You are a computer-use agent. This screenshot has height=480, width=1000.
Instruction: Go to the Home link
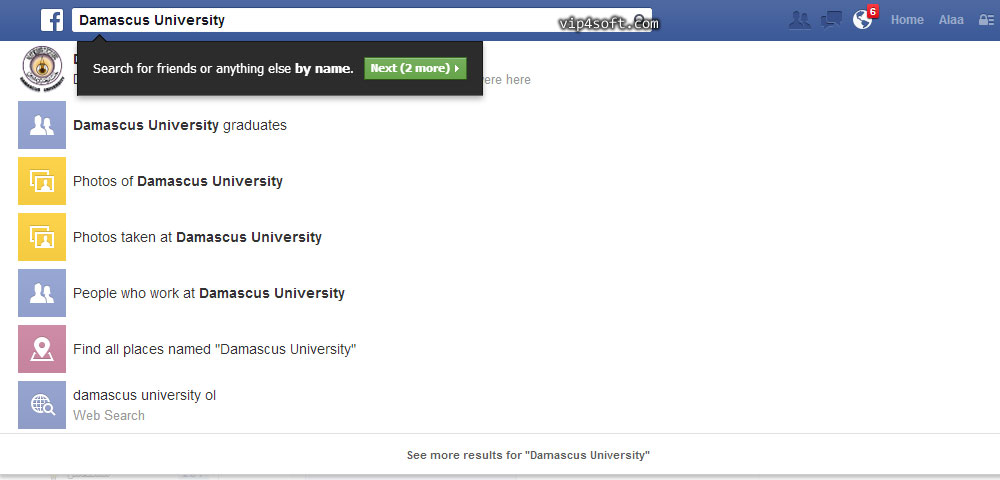coord(907,20)
